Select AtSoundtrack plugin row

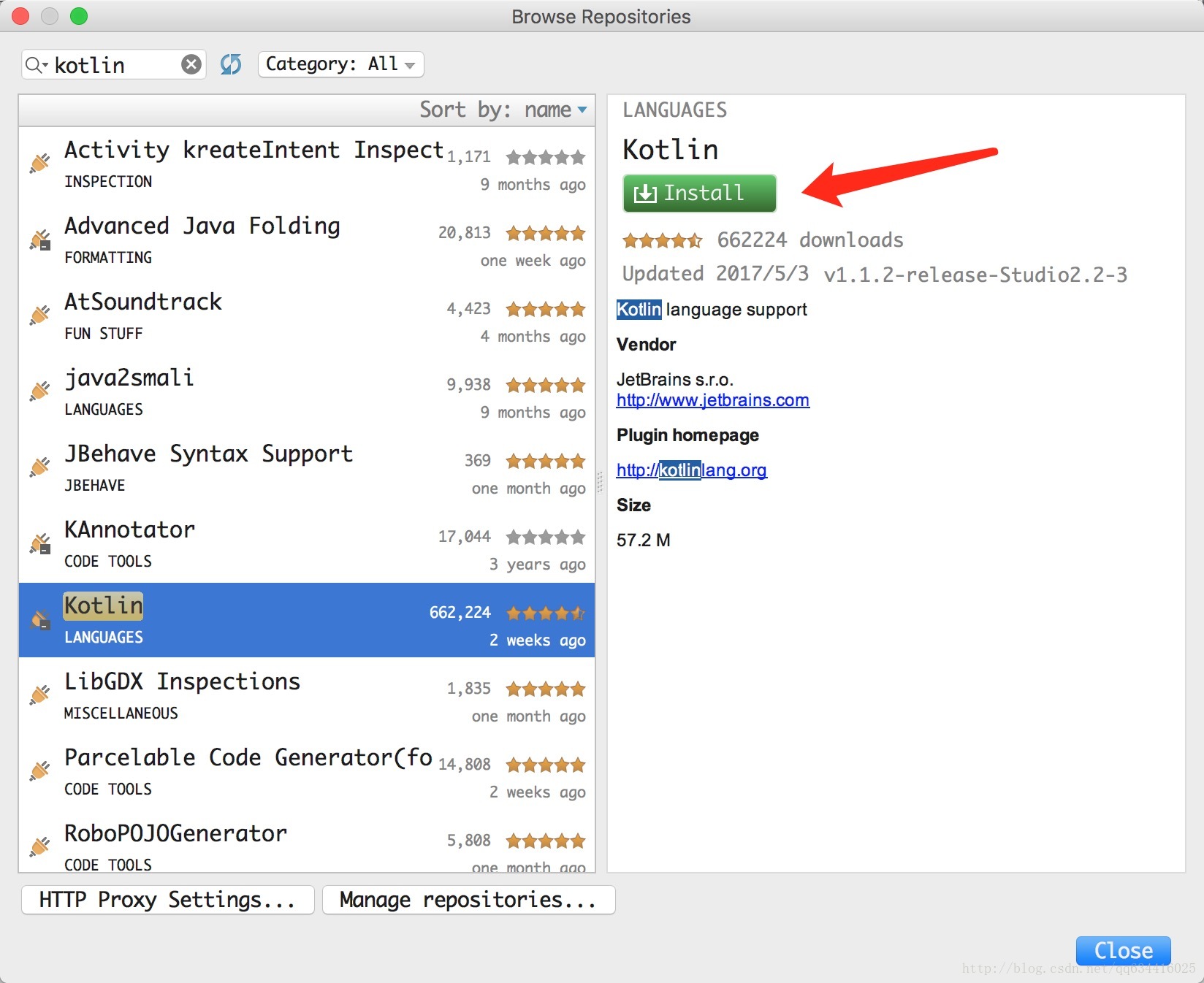tap(307, 317)
